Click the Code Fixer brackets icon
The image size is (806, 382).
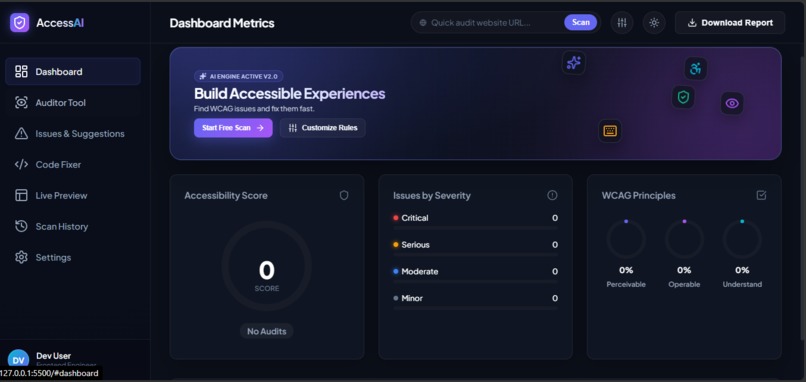(x=21, y=165)
